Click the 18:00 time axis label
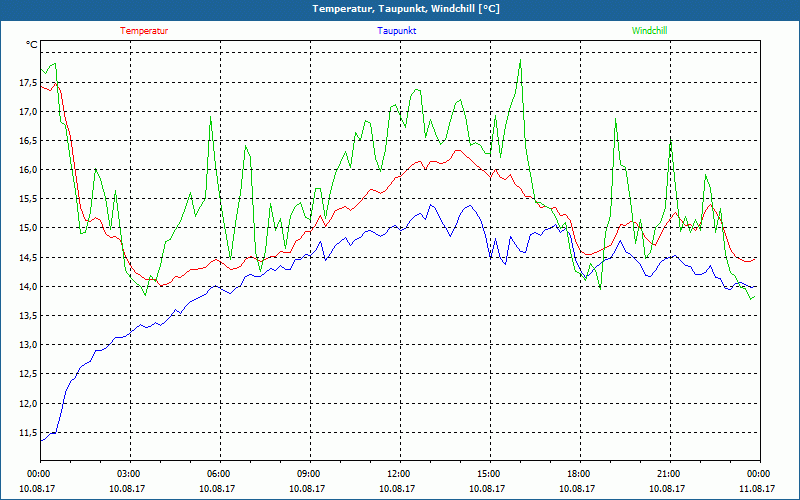This screenshot has width=800, height=500. 579,474
